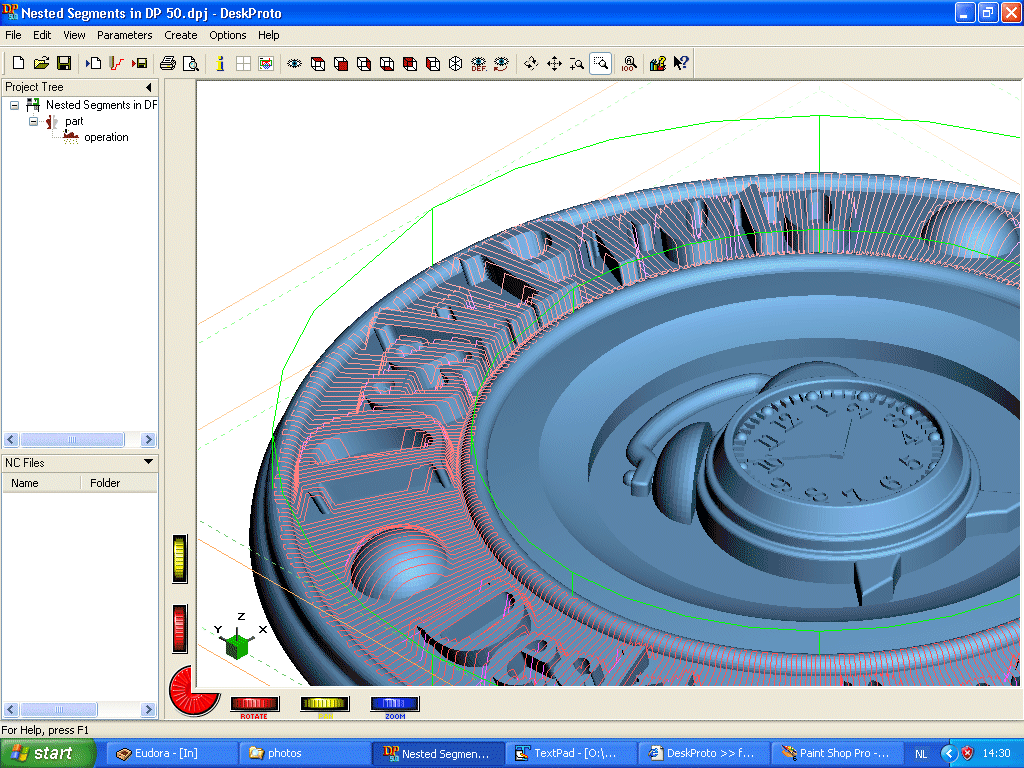Expand or collapse the root project tree node
1024x768 pixels.
pyautogui.click(x=15, y=105)
